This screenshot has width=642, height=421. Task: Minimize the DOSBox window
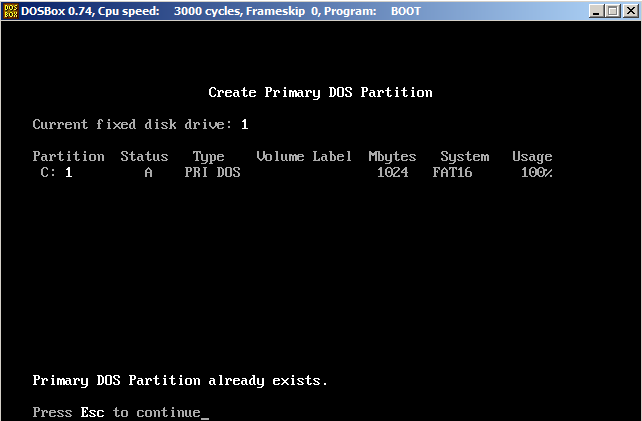click(597, 11)
